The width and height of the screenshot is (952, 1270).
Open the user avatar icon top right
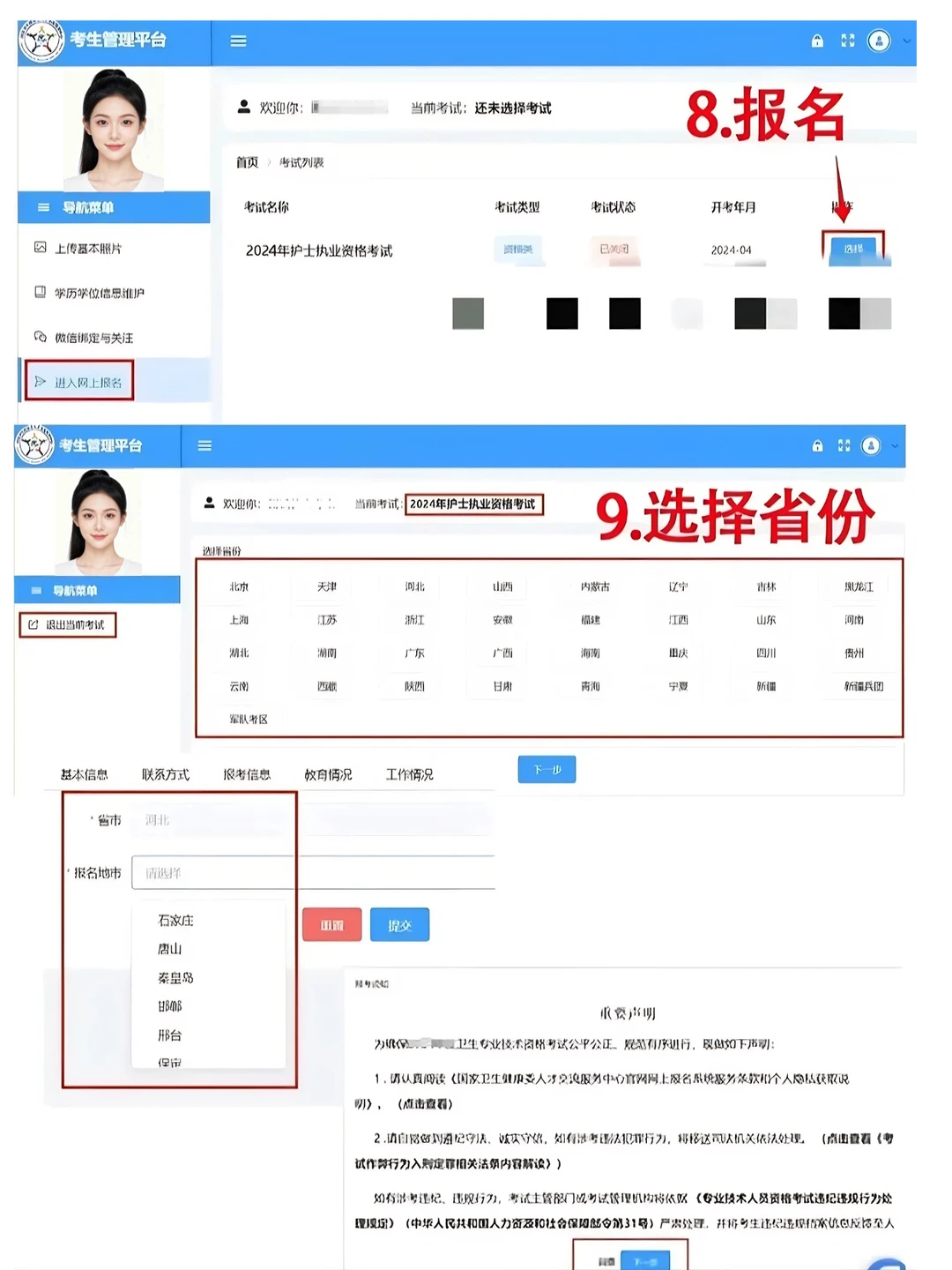(x=879, y=41)
